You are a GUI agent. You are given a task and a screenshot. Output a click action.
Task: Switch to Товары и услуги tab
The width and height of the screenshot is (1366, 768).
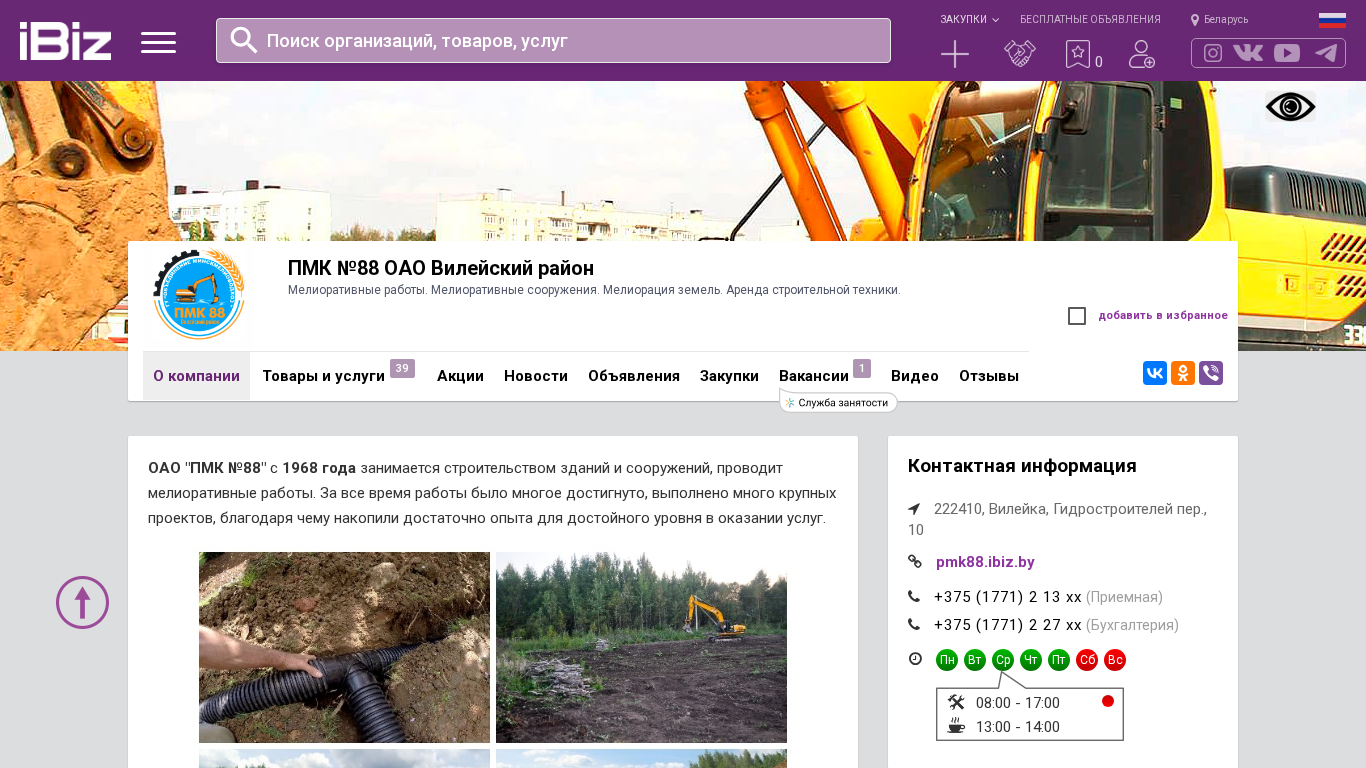(323, 376)
